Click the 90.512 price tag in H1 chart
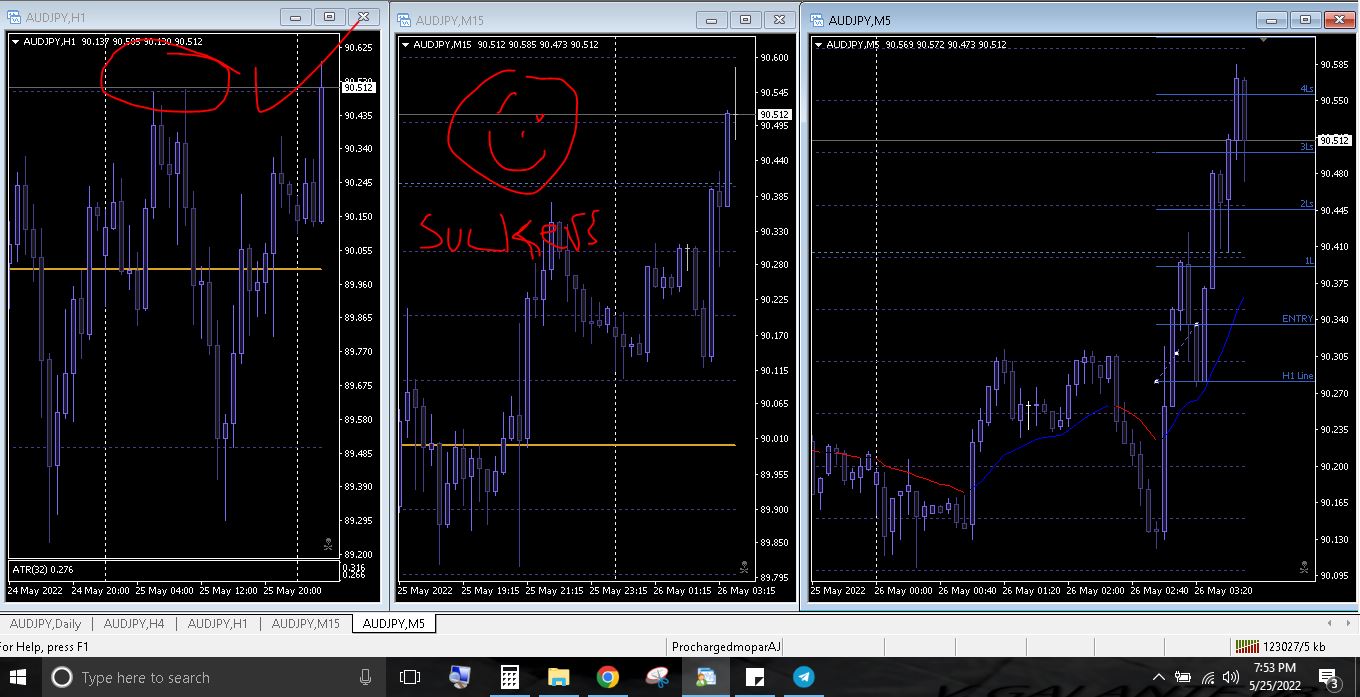The width and height of the screenshot is (1360, 697). click(x=357, y=88)
